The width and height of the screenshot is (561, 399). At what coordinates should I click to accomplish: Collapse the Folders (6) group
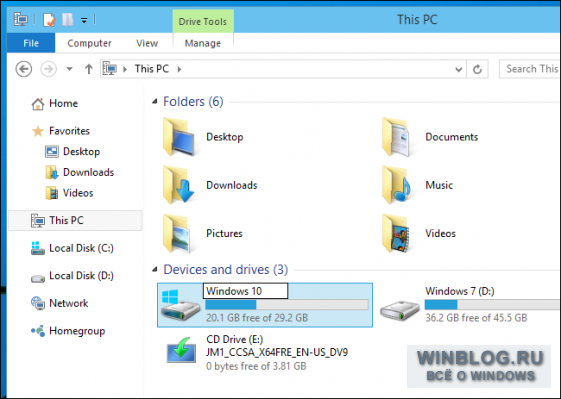(x=155, y=102)
